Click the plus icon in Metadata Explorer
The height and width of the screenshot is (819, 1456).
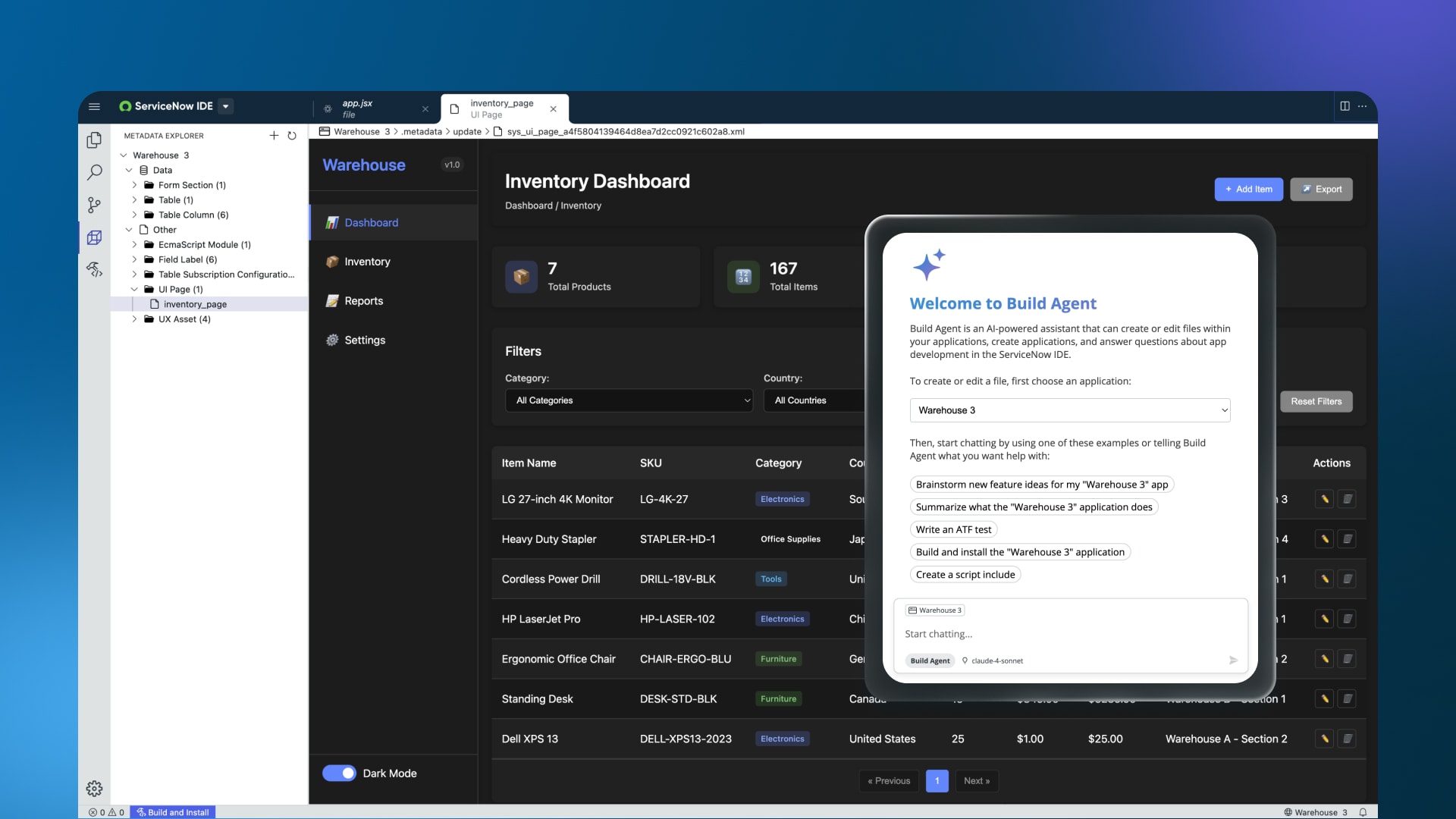[x=274, y=136]
